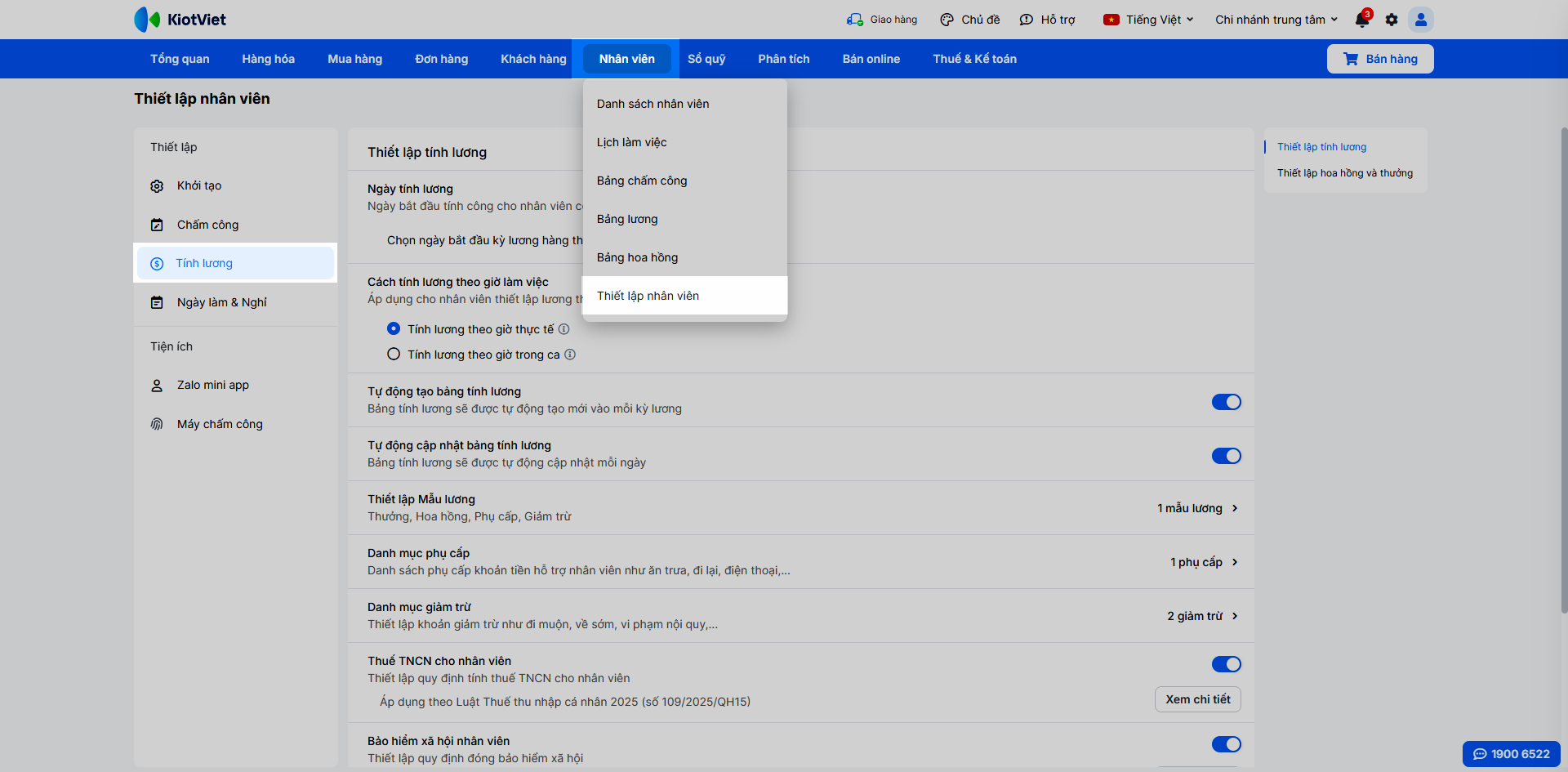
Task: Click the Hỗ trợ chat icon
Action: tap(1027, 20)
